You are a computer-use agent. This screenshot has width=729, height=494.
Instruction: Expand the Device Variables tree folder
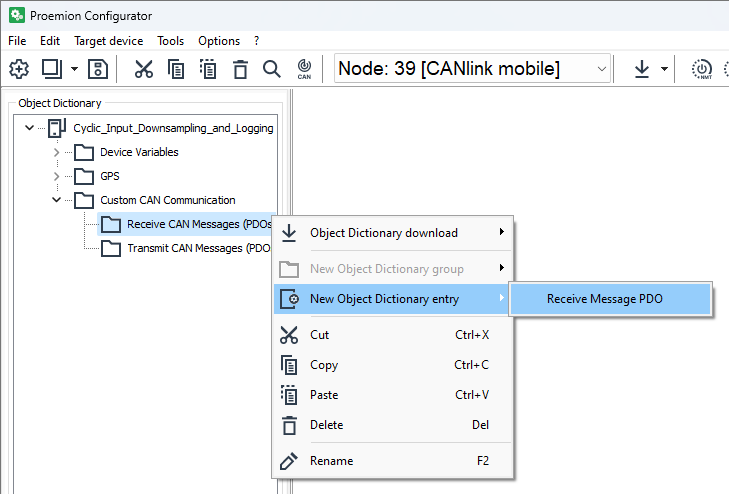tap(56, 152)
